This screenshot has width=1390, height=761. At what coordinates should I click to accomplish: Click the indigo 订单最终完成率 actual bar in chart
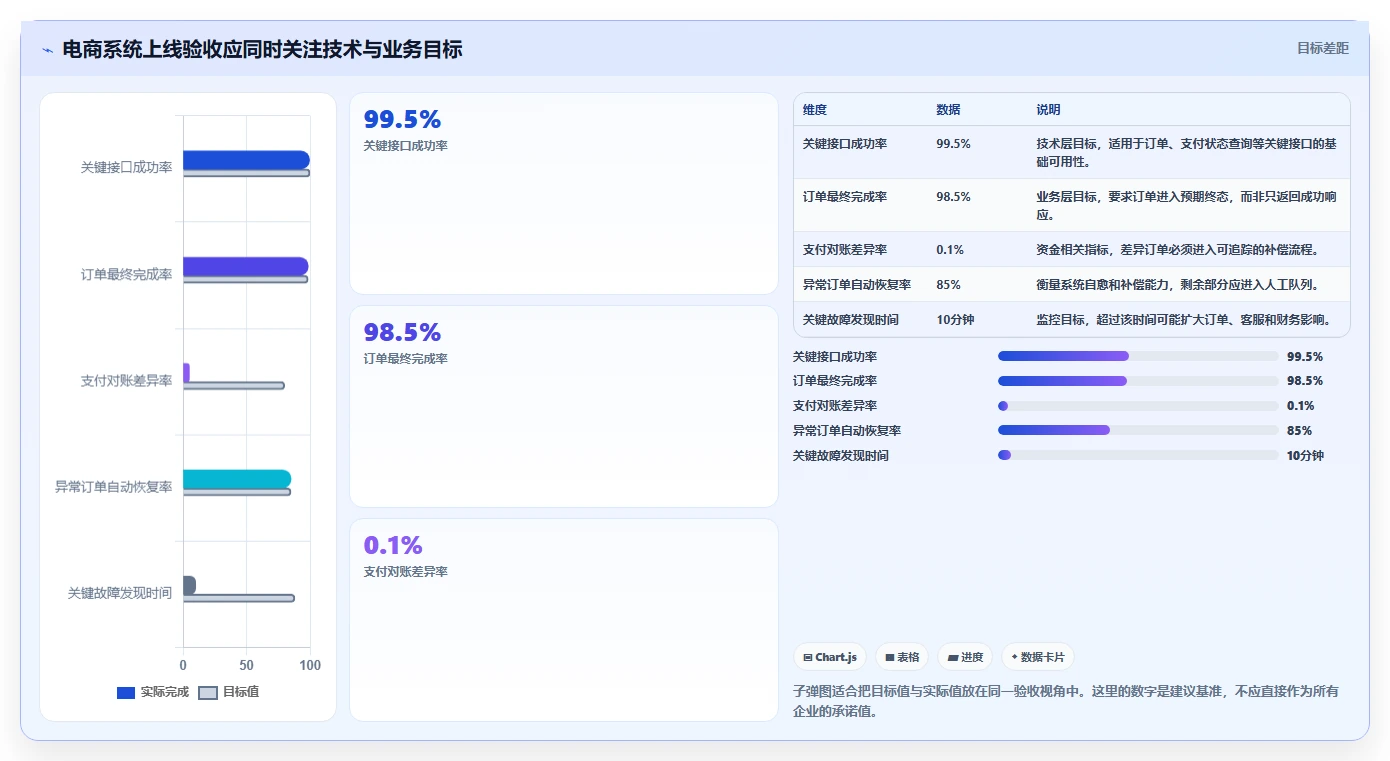[245, 266]
